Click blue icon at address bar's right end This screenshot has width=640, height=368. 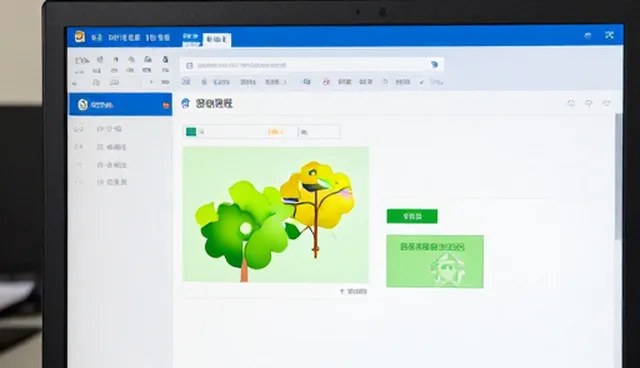(x=434, y=64)
